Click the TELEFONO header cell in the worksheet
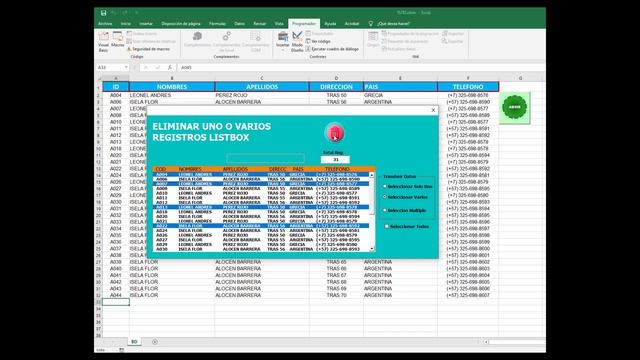640x360 pixels. (468, 87)
